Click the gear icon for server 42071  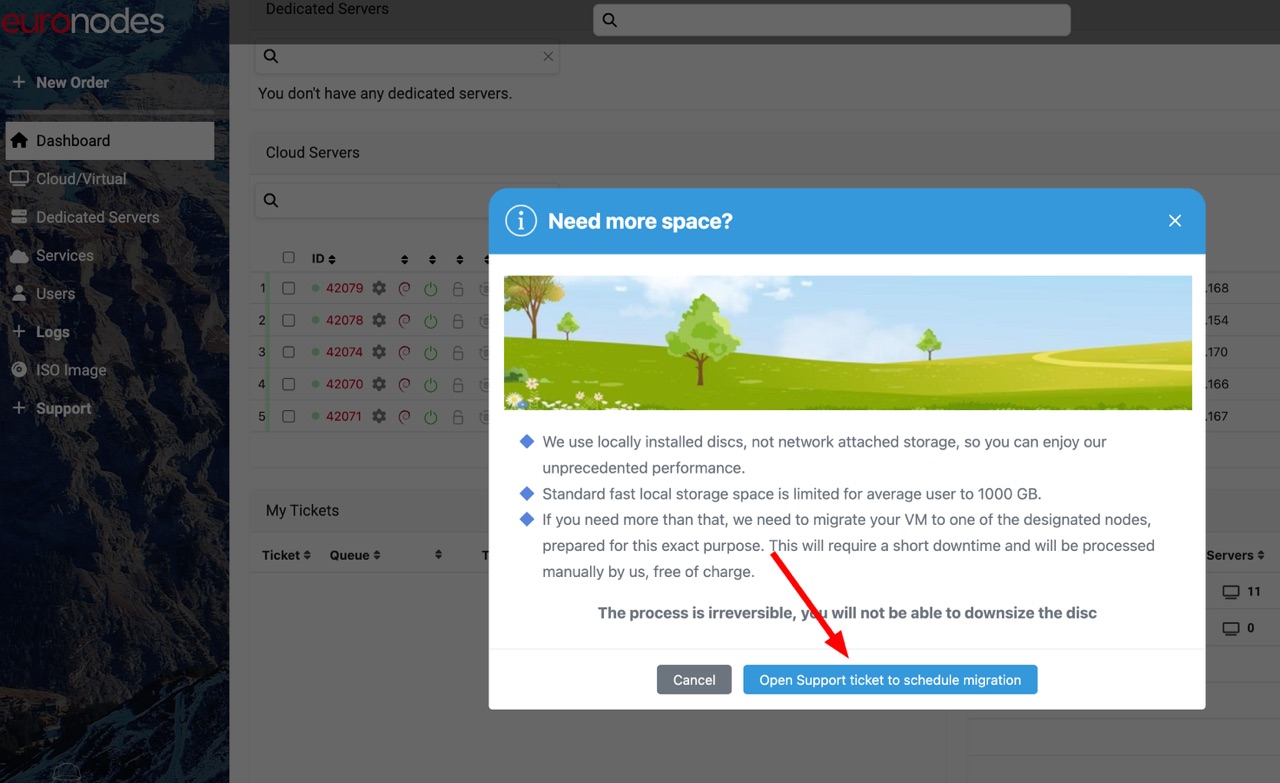(x=379, y=416)
